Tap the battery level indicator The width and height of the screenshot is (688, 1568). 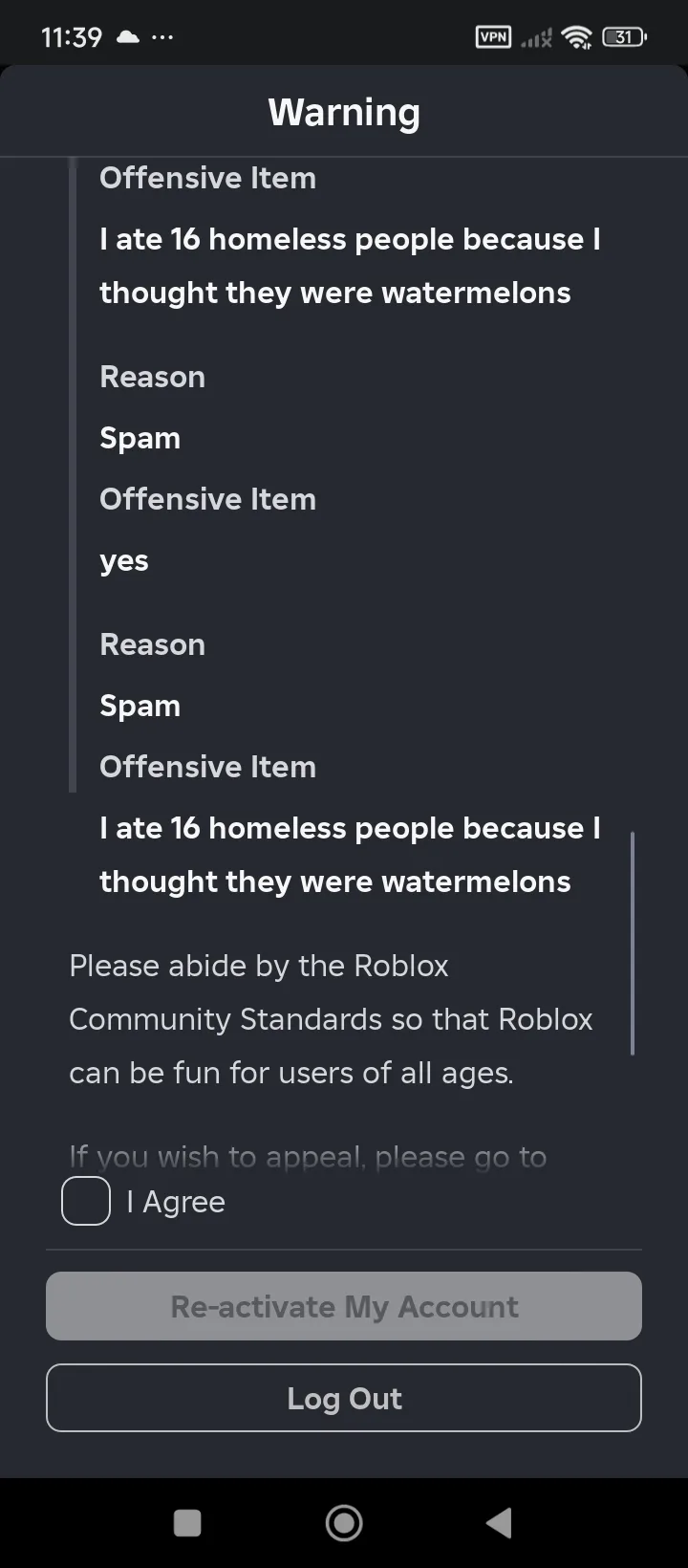coord(625,37)
